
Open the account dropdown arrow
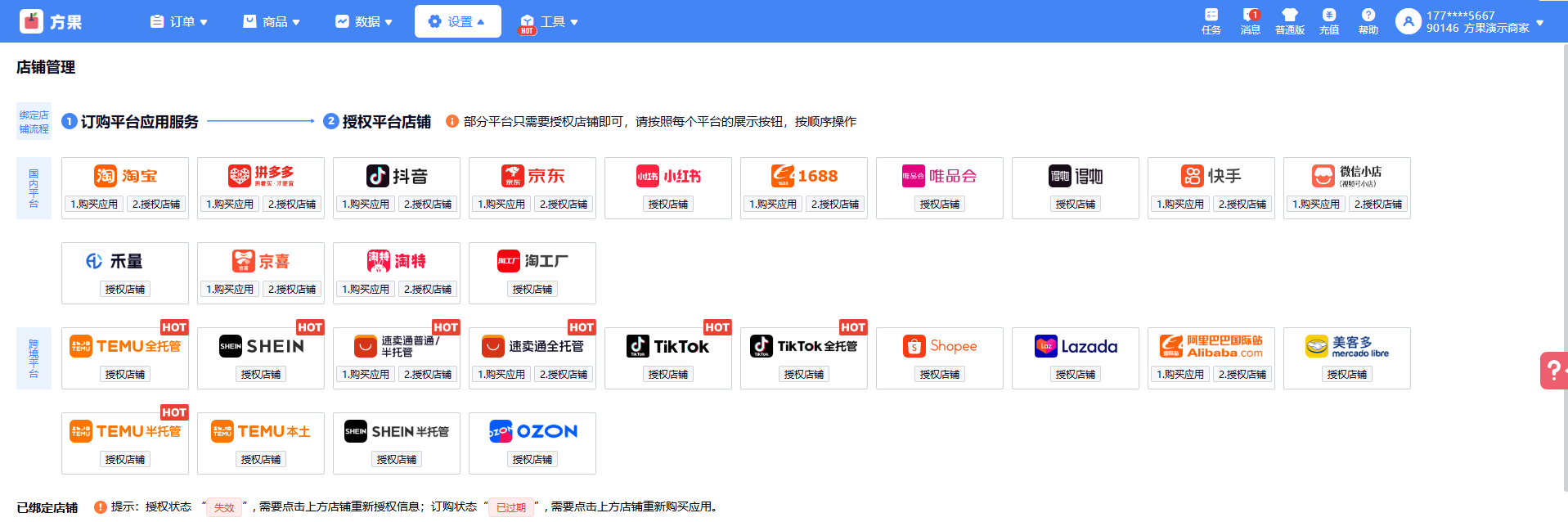1540,22
